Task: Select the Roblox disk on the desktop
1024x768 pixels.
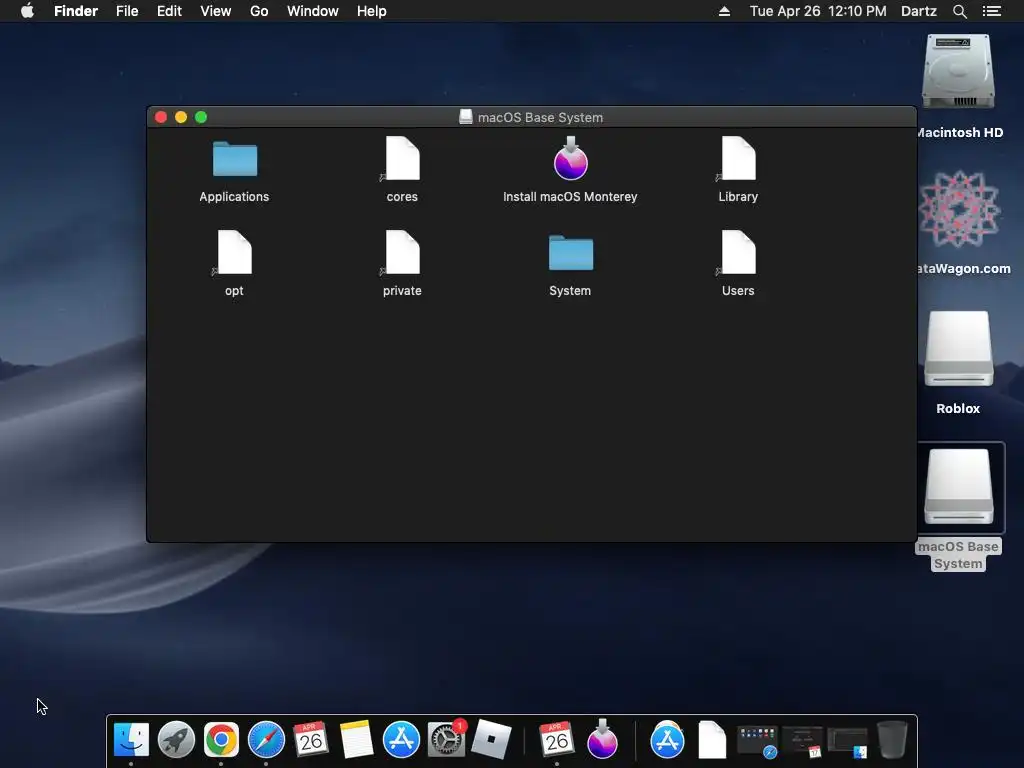Action: (958, 349)
